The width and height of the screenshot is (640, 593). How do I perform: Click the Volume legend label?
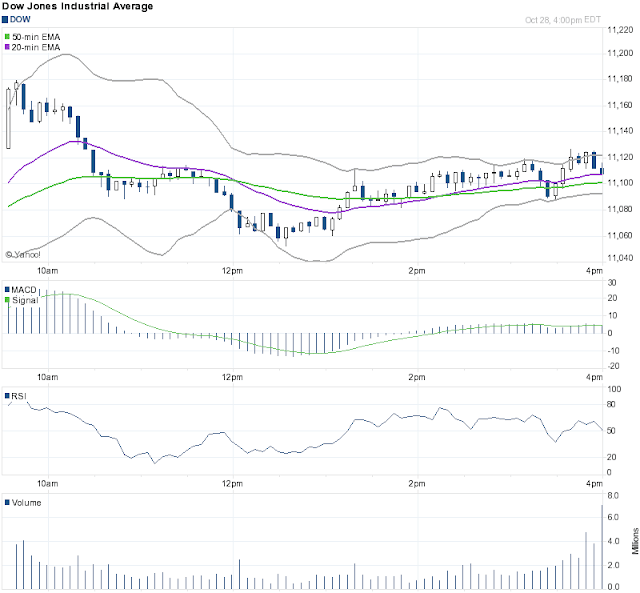[x=27, y=502]
